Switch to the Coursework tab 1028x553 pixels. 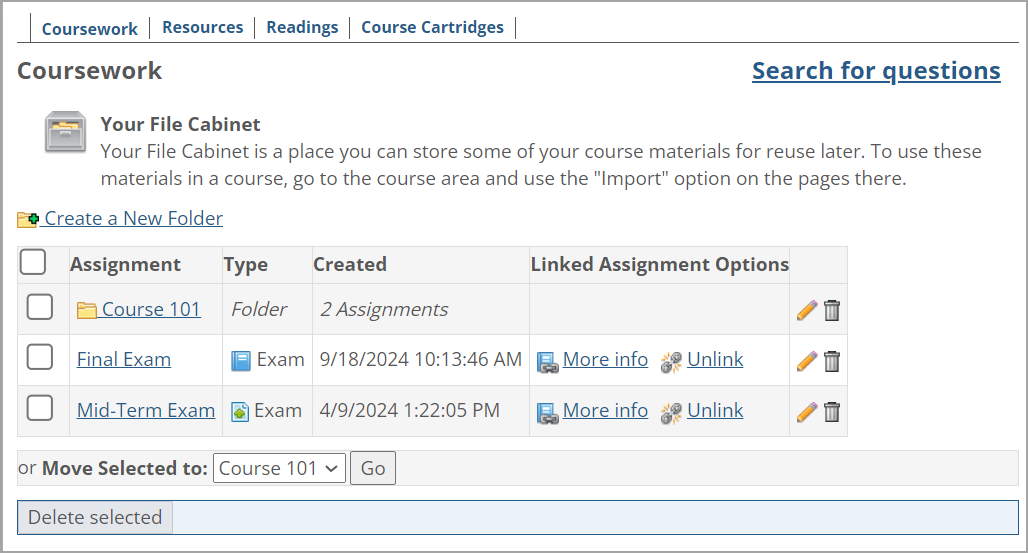(90, 29)
